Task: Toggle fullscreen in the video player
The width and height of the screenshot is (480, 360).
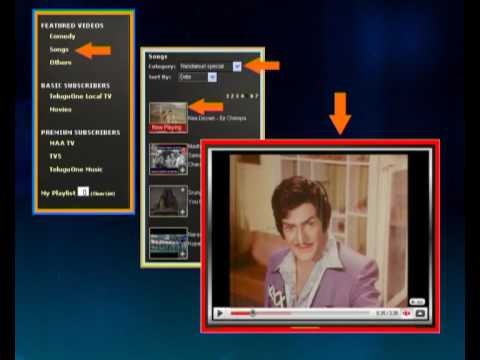Action: pyautogui.click(x=420, y=313)
